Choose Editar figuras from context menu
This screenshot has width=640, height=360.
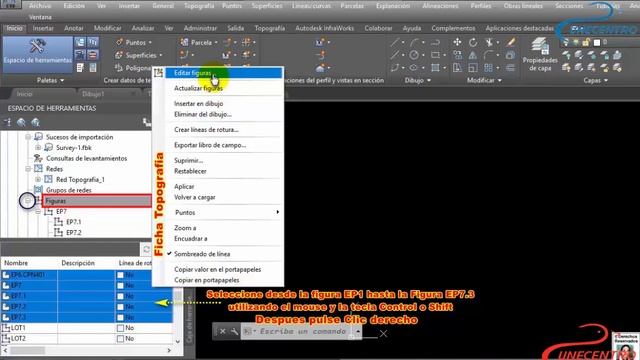[224, 73]
